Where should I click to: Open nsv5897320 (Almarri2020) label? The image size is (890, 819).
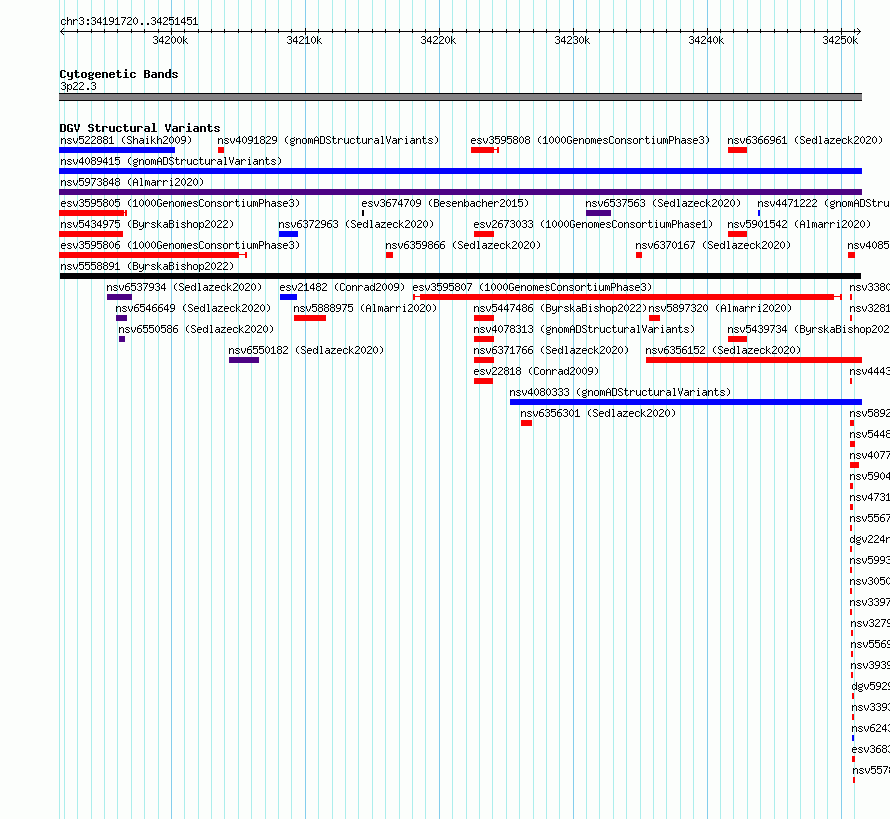point(720,308)
